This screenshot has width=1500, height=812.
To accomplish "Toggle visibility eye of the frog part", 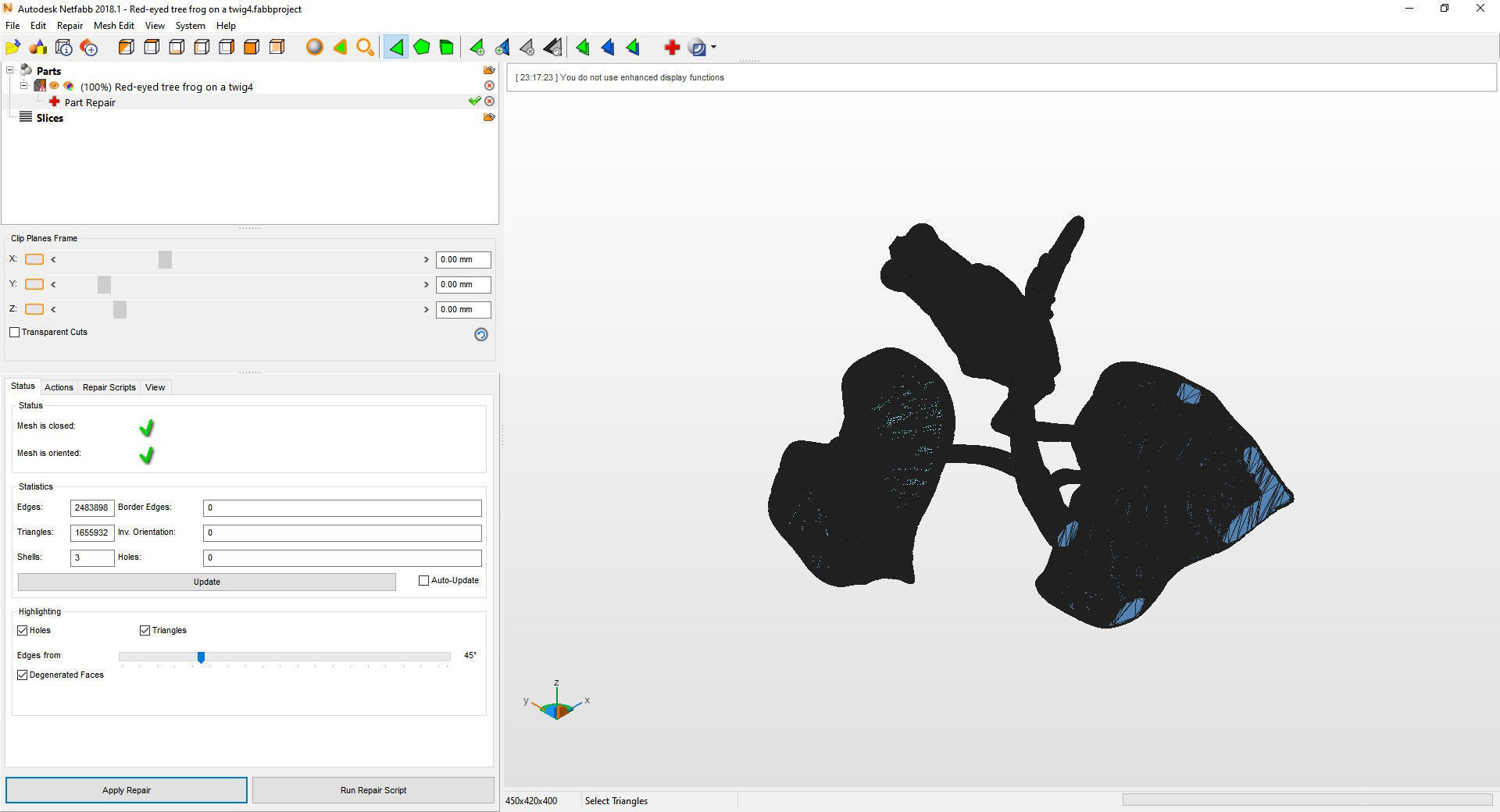I will tap(55, 86).
